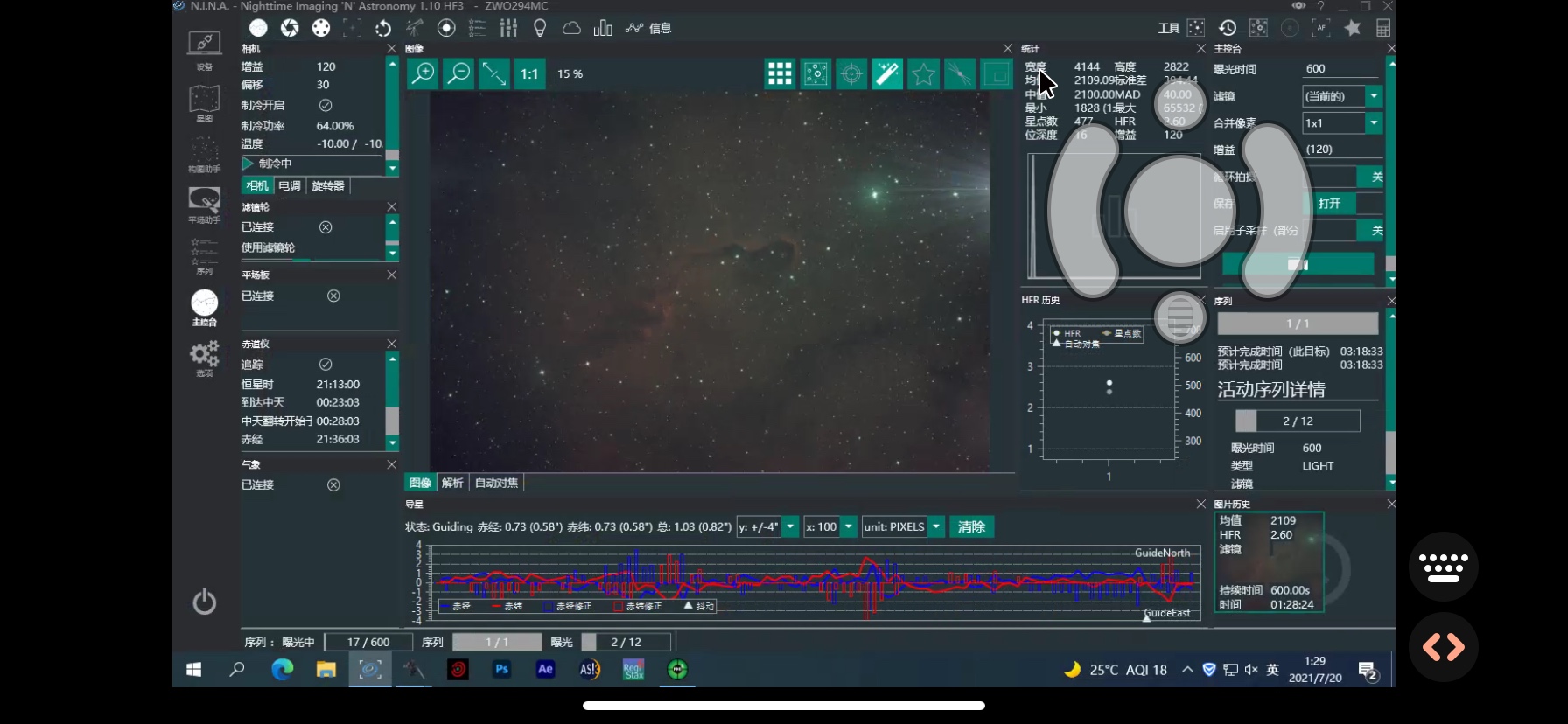Open Microsoft Edge from the taskbar
The height and width of the screenshot is (724, 1568).
(x=282, y=670)
